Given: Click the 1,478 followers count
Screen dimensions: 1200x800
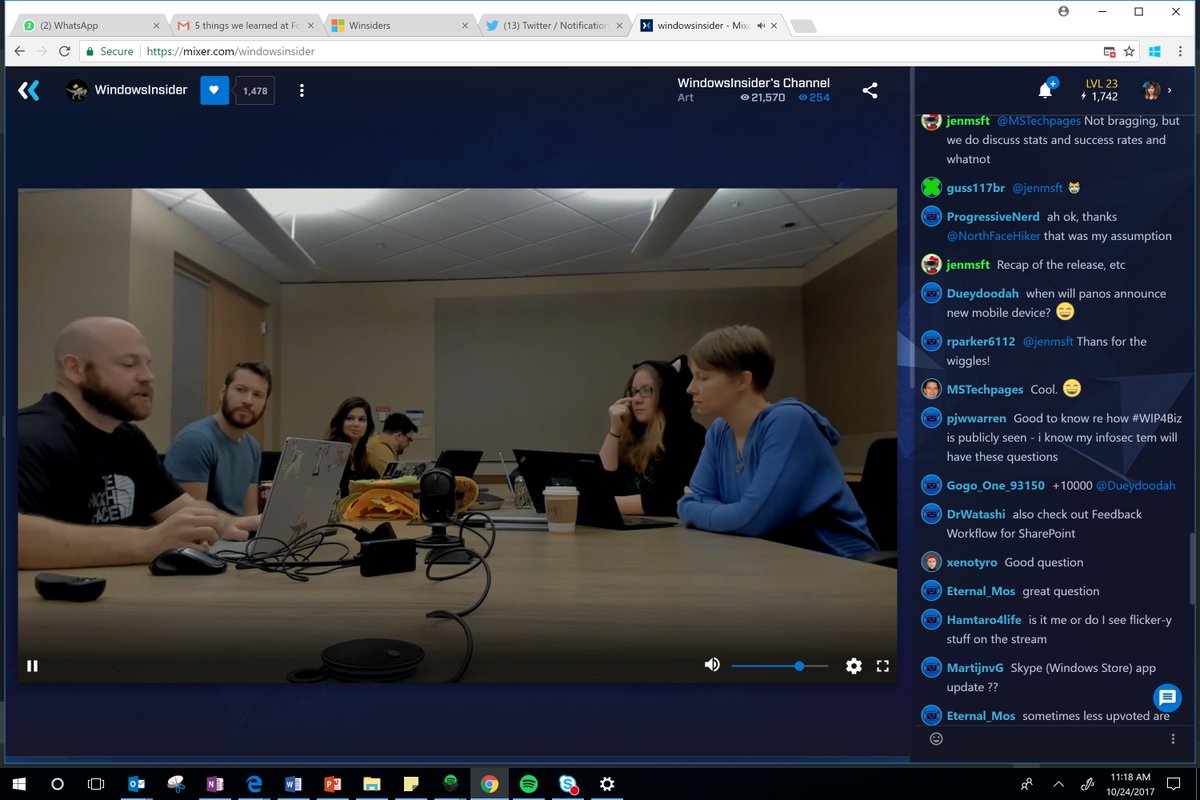Looking at the screenshot, I should [x=255, y=91].
